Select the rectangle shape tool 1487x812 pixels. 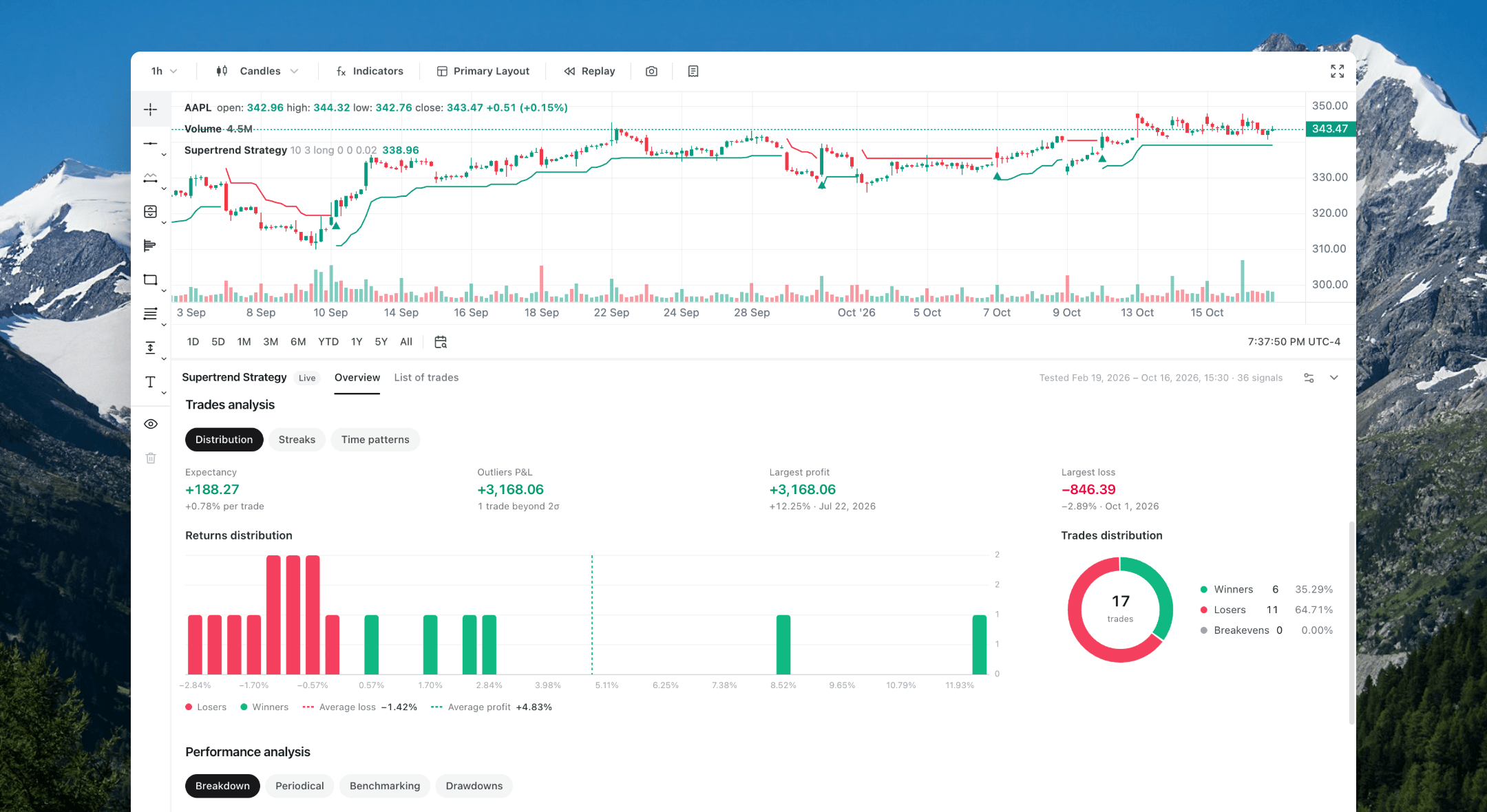point(150,279)
